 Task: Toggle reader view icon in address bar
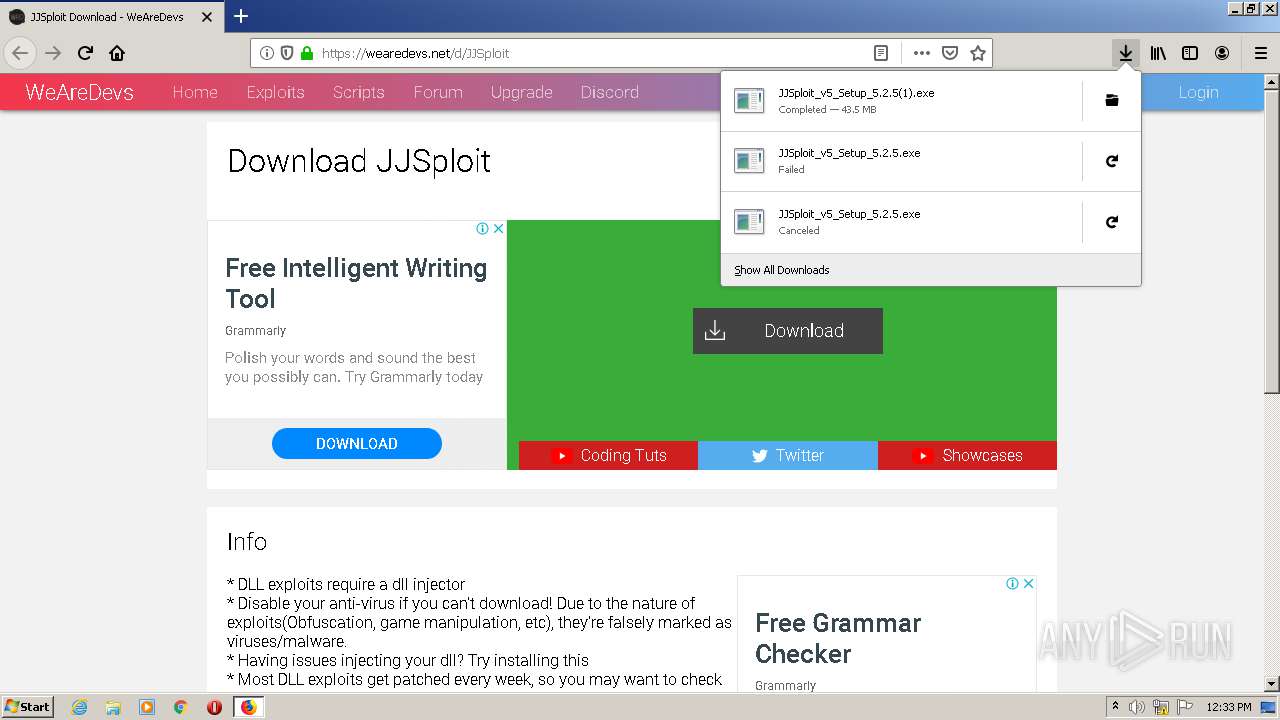point(881,53)
